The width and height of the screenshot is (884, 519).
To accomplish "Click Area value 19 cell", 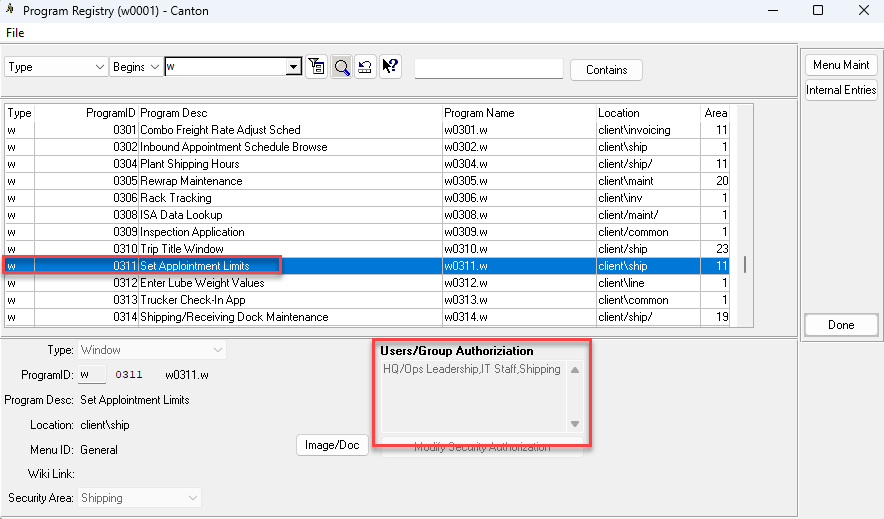I will click(715, 317).
